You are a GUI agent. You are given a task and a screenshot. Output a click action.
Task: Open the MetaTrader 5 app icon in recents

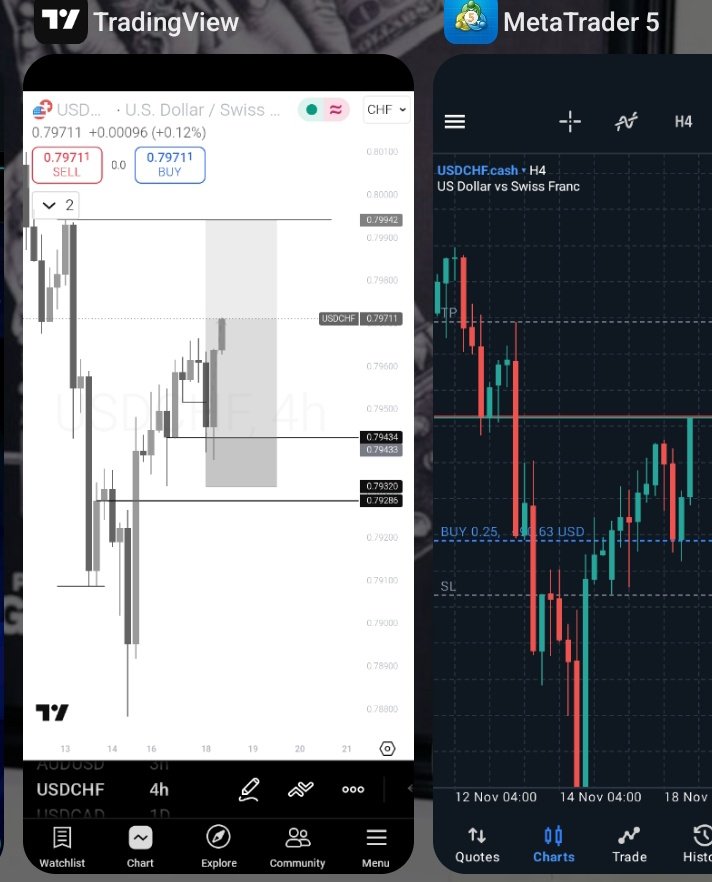[x=471, y=20]
